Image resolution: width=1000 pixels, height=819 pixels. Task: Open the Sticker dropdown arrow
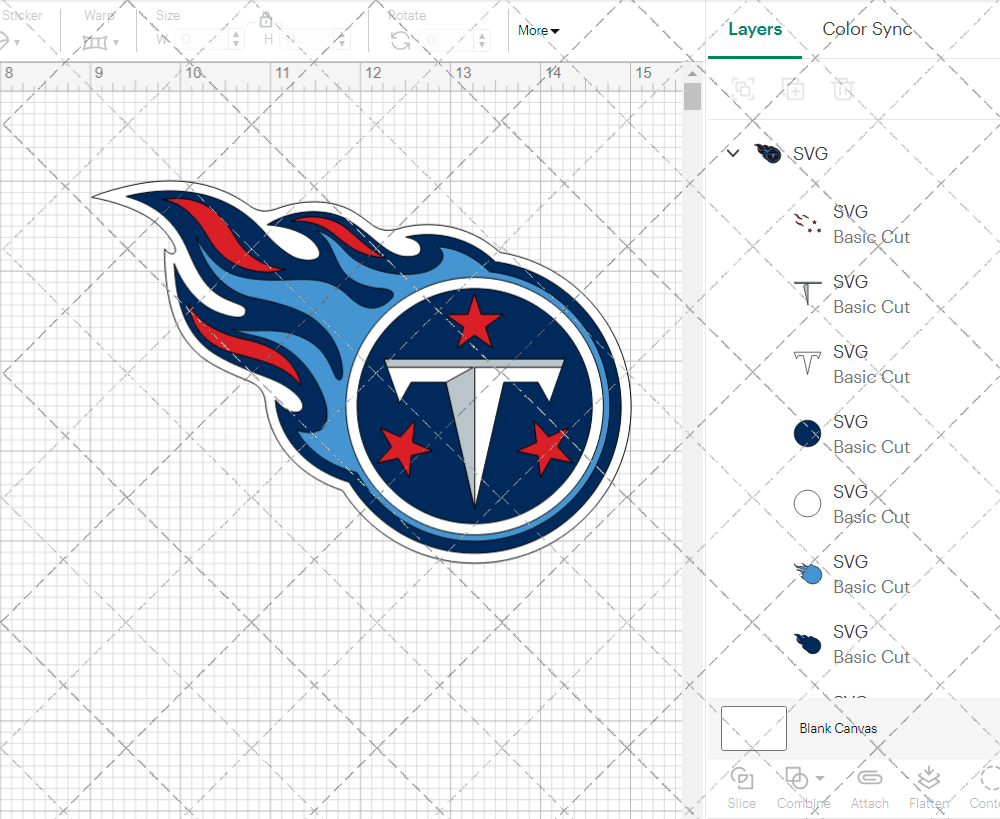(x=17, y=43)
